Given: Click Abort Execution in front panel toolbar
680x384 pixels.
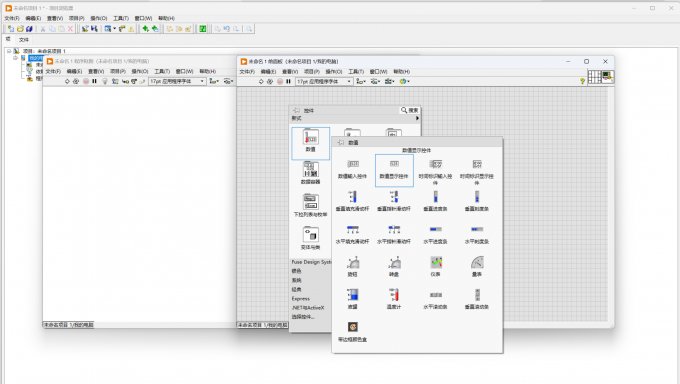Looking at the screenshot, I should [x=279, y=81].
